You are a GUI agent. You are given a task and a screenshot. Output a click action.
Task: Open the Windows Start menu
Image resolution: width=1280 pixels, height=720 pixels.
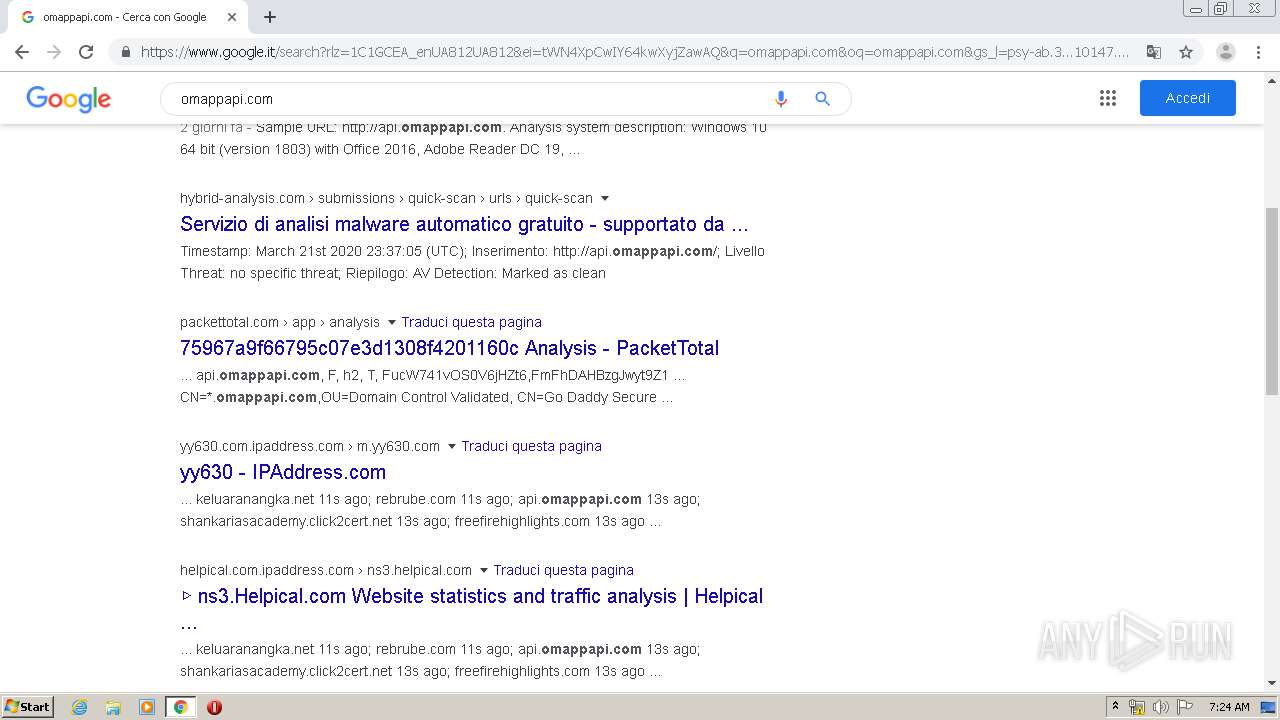(x=28, y=707)
